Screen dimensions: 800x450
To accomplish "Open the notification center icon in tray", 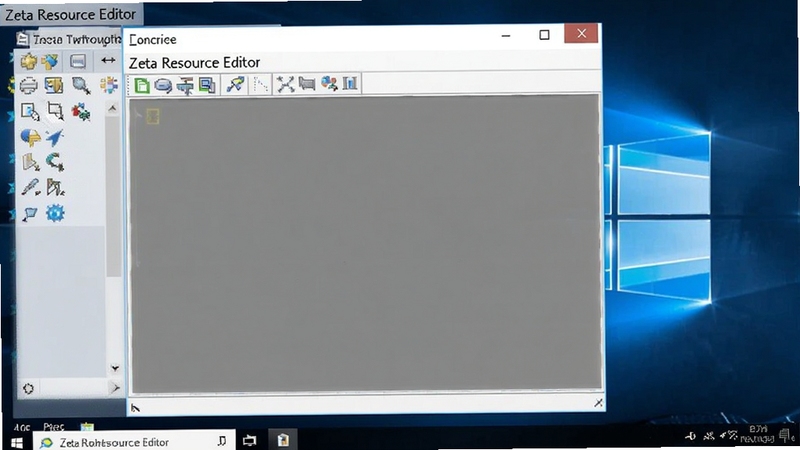I will tap(786, 435).
